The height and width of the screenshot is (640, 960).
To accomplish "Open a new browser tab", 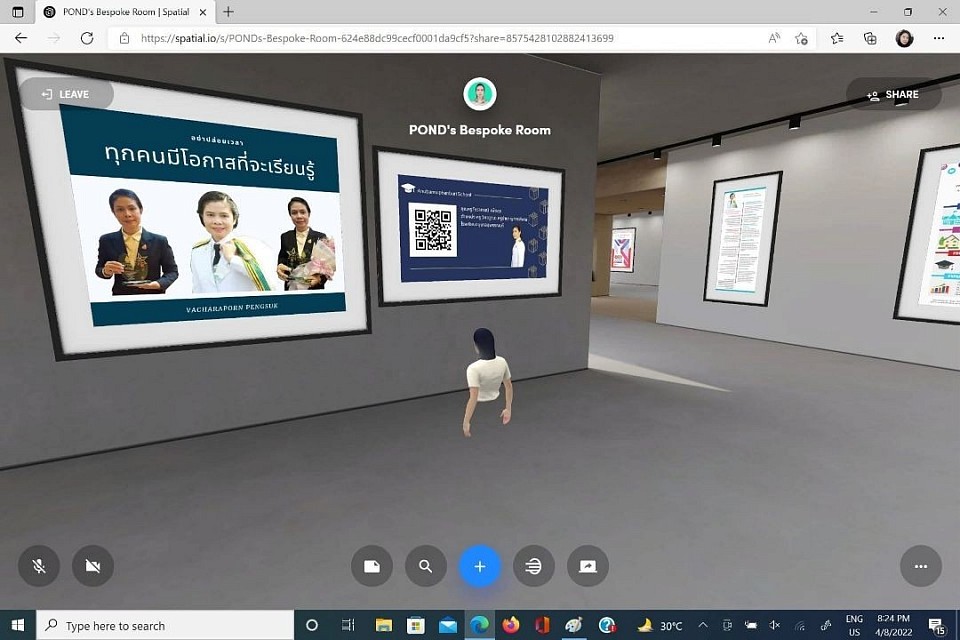I will [x=228, y=12].
